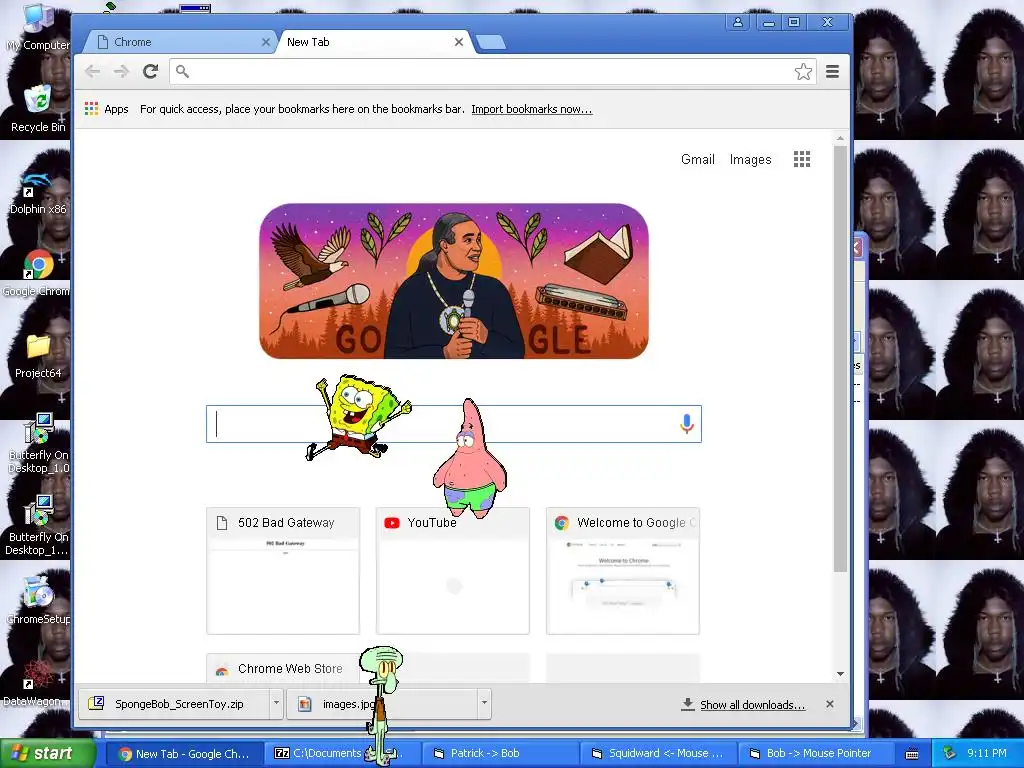Click the Google Doodle image
This screenshot has height=768, width=1024.
(x=454, y=281)
